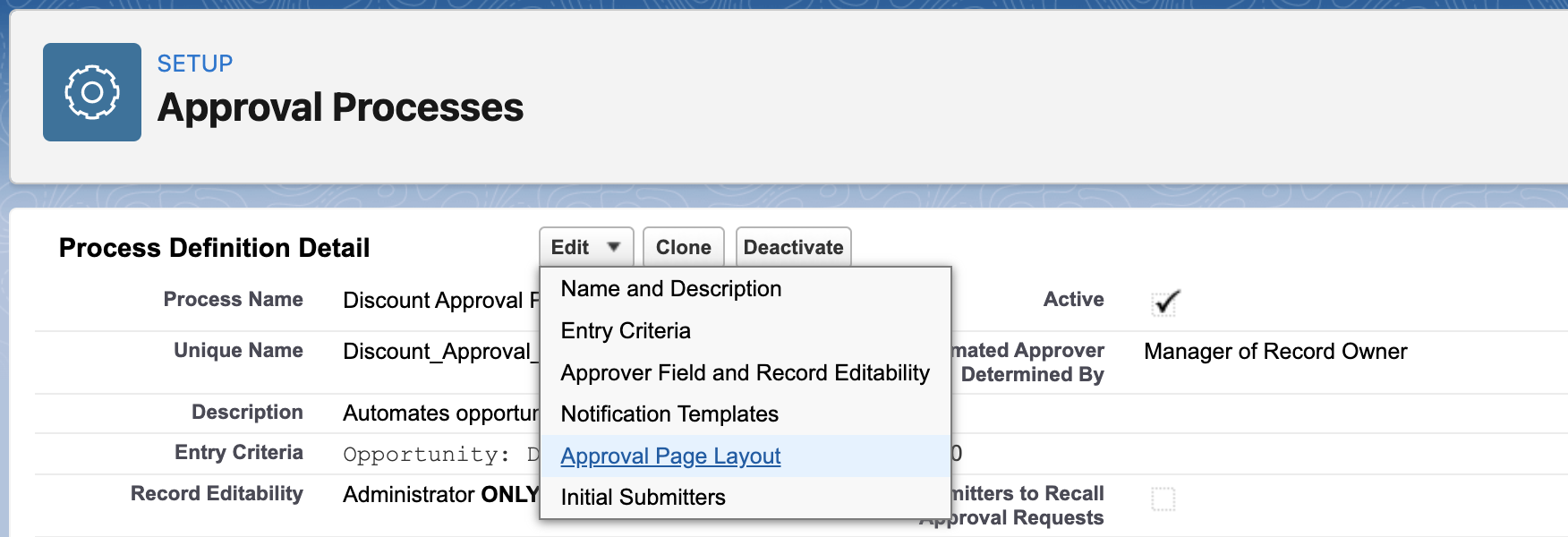Click the SETUP breadcrumb label
The image size is (1568, 537).
[193, 63]
